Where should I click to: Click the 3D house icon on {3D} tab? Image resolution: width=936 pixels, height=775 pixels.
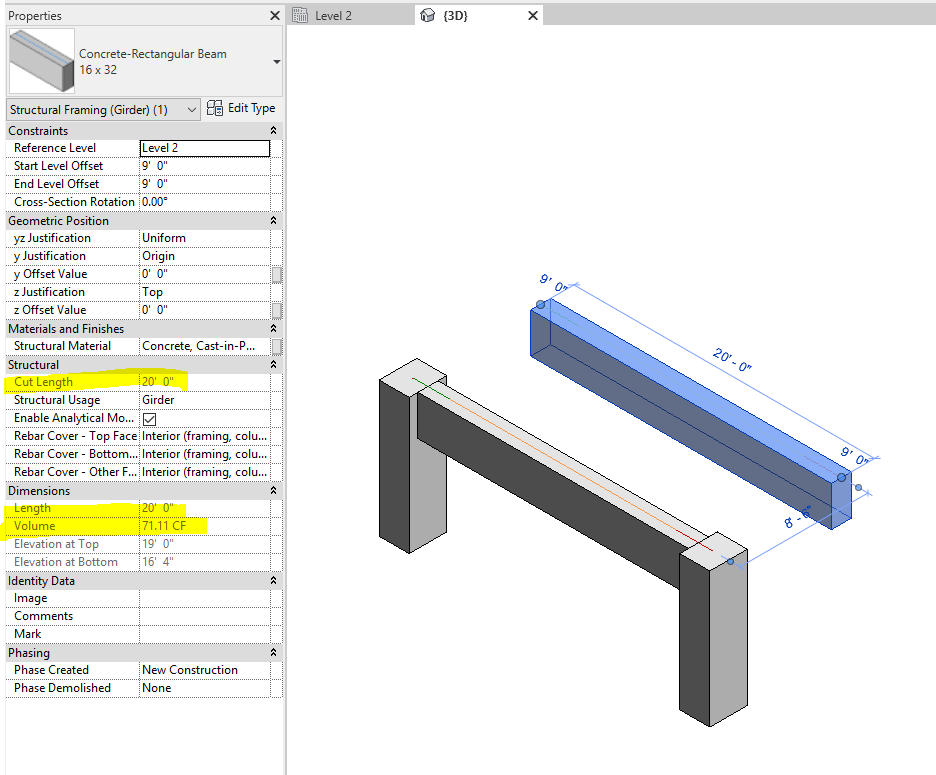click(x=428, y=15)
